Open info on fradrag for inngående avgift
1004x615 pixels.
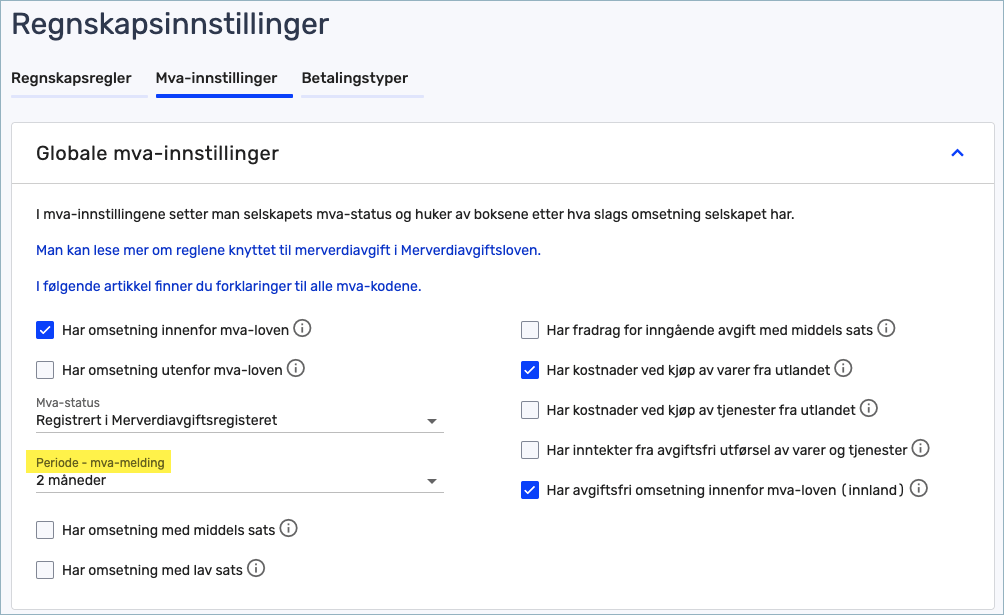(x=886, y=329)
